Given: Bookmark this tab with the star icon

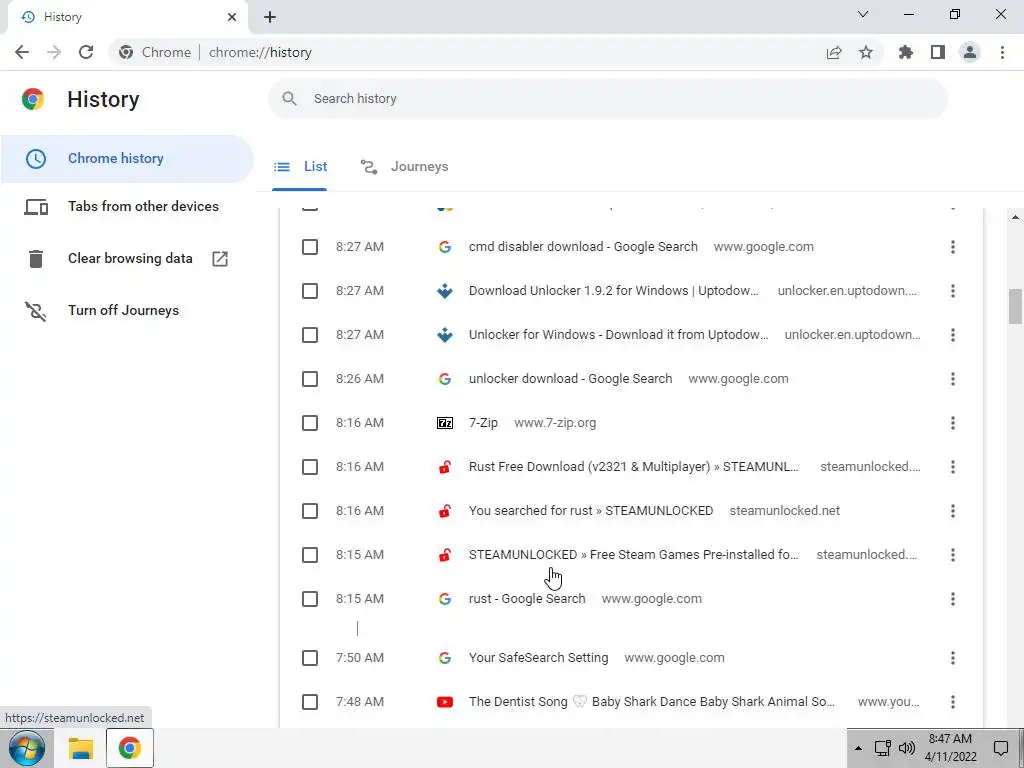Looking at the screenshot, I should [866, 52].
